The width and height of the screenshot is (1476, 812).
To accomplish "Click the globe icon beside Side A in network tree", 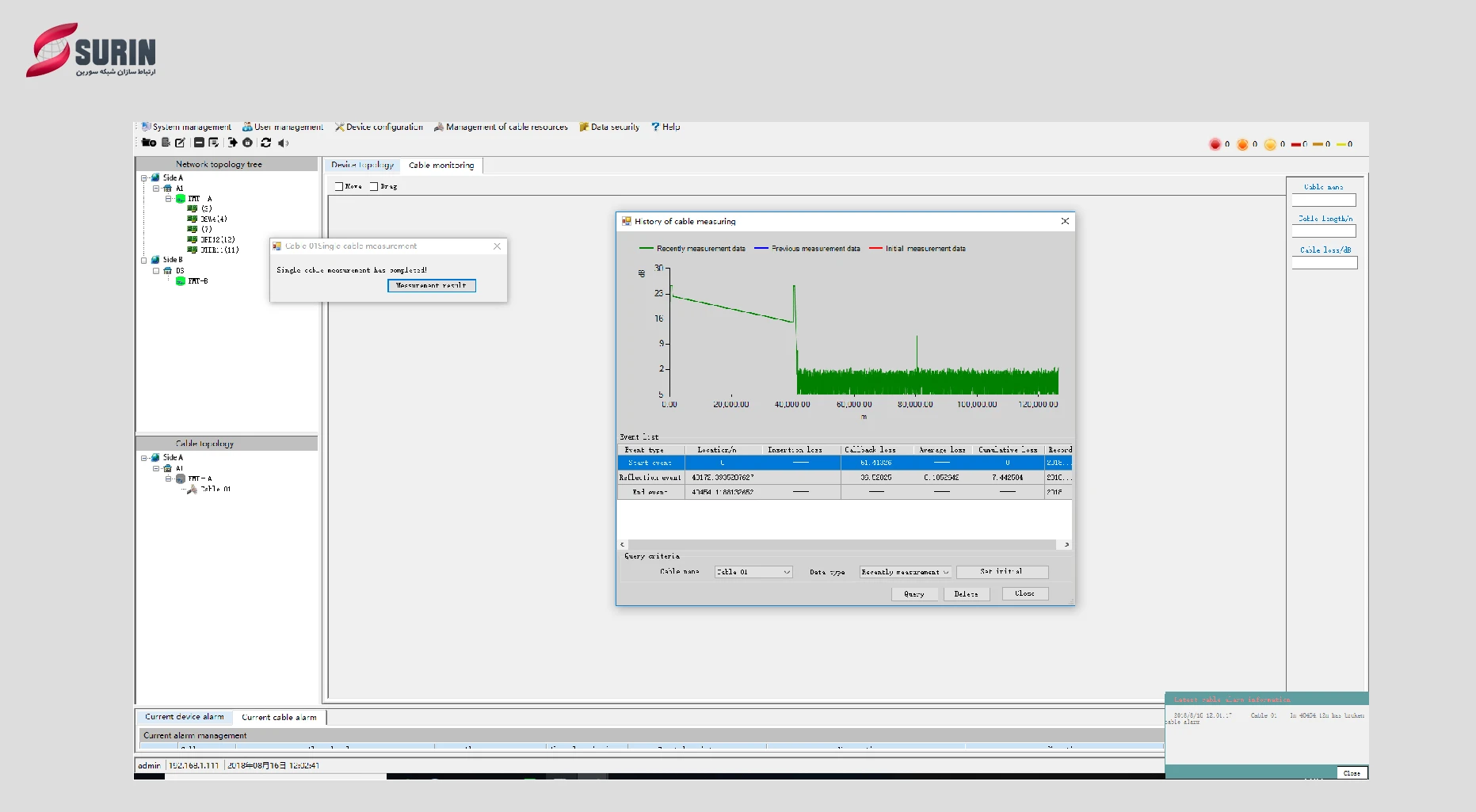I will pos(155,177).
